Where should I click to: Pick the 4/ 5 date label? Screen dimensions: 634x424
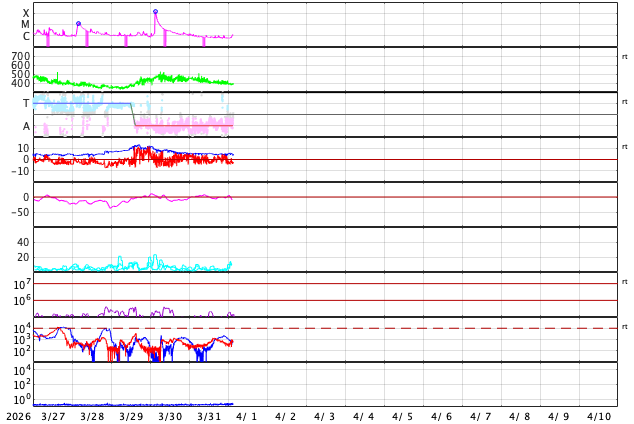[x=402, y=416]
